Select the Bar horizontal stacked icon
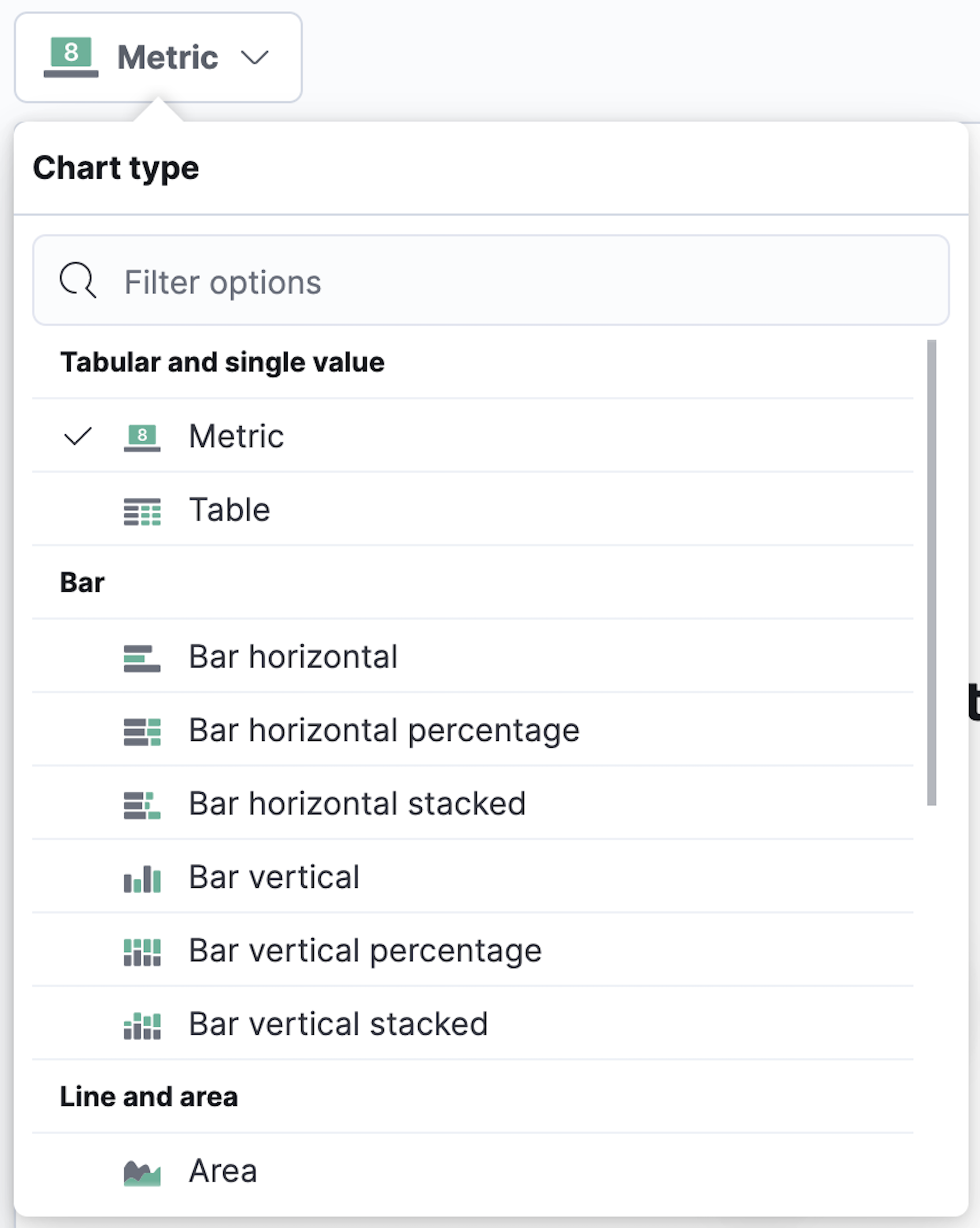 142,804
